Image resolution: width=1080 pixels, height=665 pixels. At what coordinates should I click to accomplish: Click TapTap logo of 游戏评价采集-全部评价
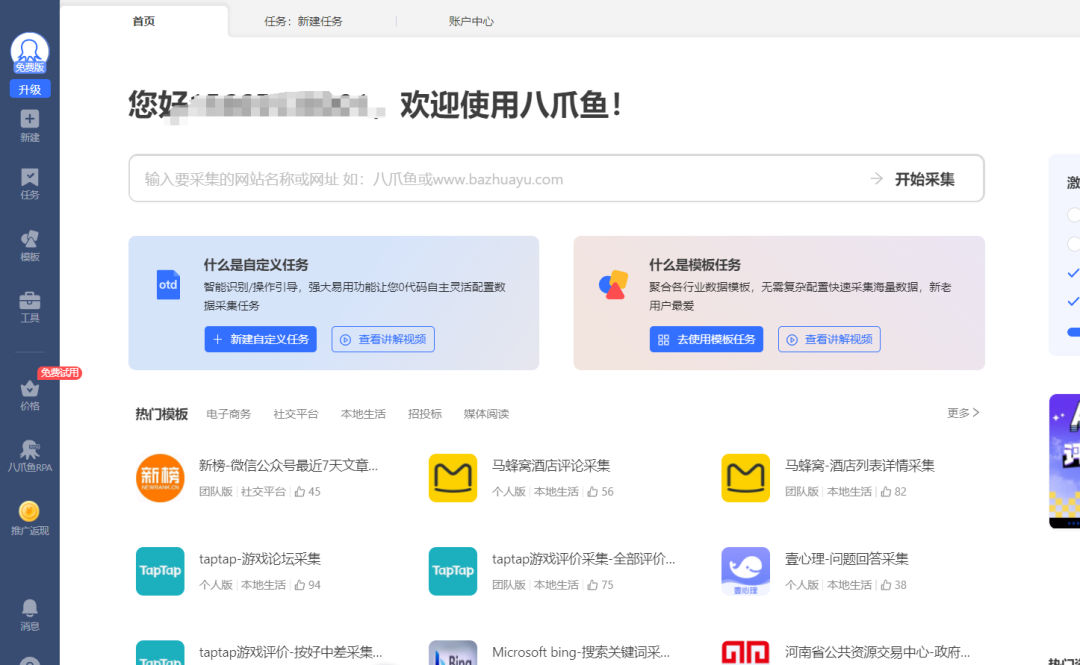[x=453, y=571]
